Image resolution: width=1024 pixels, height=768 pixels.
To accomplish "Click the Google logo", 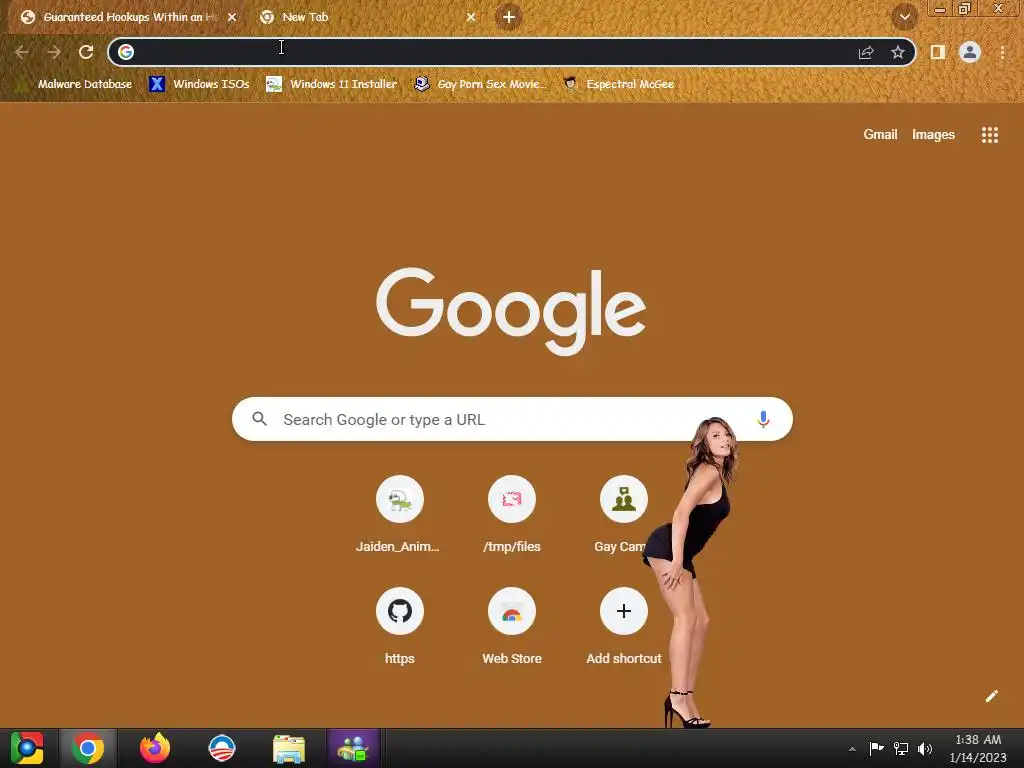I will (511, 310).
